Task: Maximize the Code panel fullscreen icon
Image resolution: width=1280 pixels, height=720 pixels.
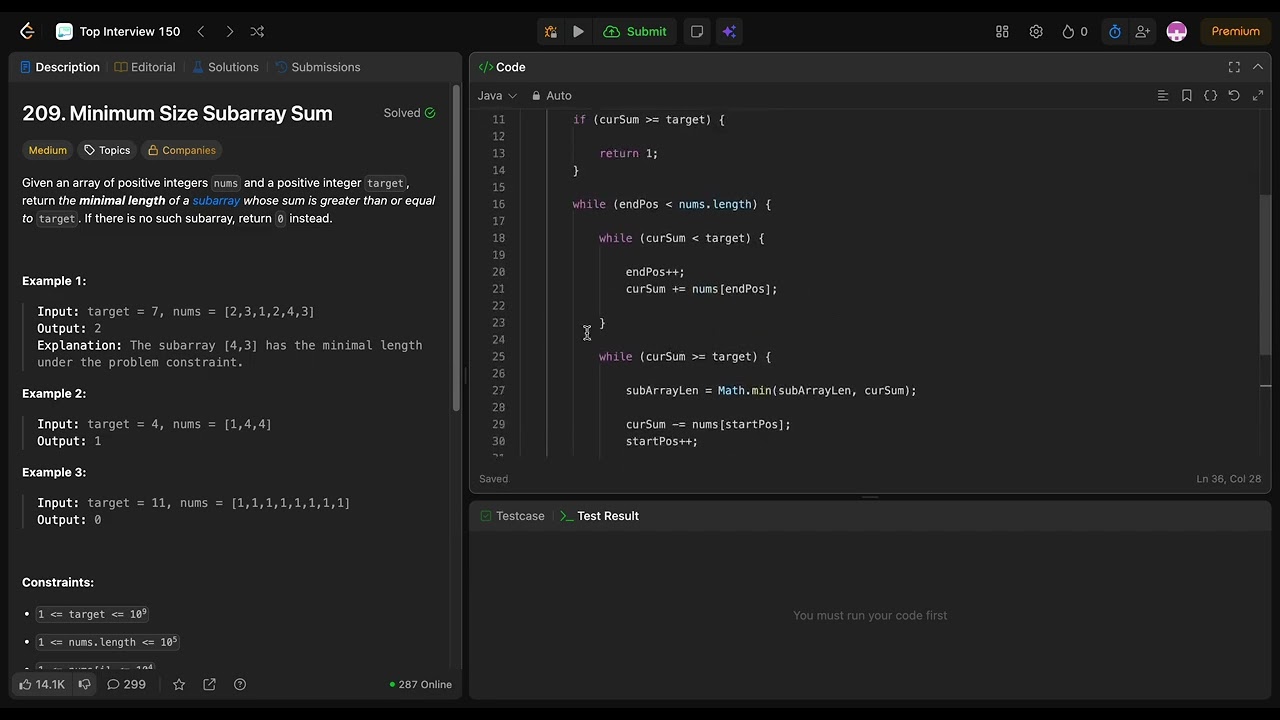Action: [x=1234, y=67]
